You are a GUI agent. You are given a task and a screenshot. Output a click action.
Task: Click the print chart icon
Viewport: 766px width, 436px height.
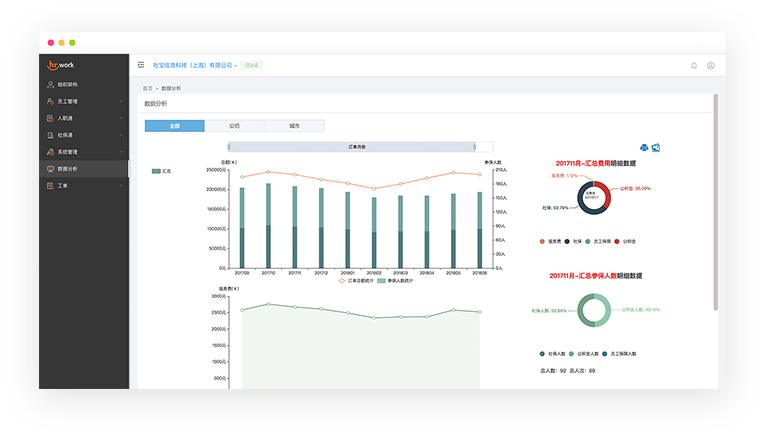click(643, 148)
